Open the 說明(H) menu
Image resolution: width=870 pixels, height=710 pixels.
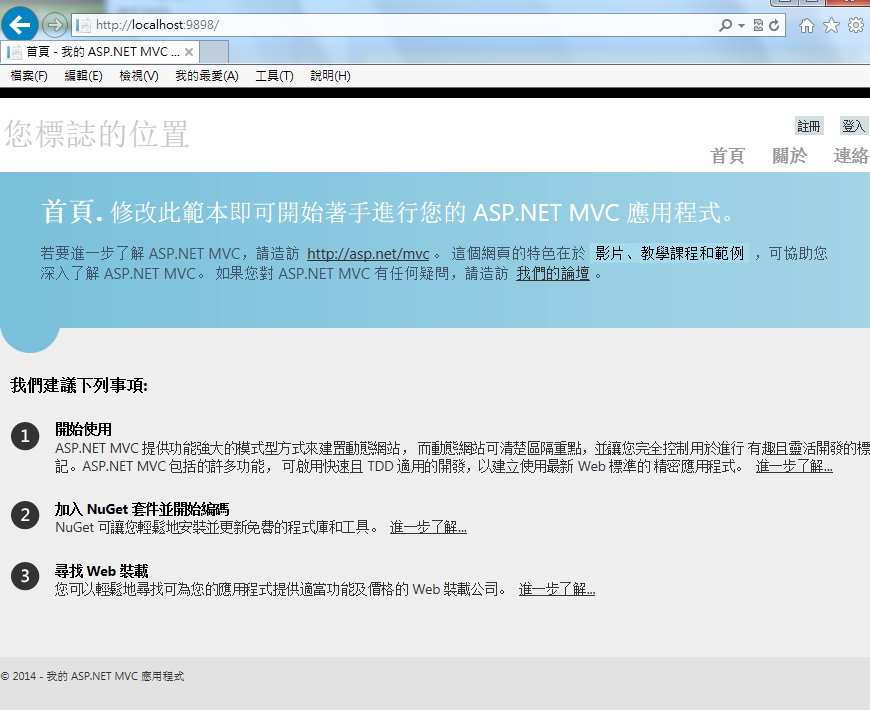pos(330,75)
